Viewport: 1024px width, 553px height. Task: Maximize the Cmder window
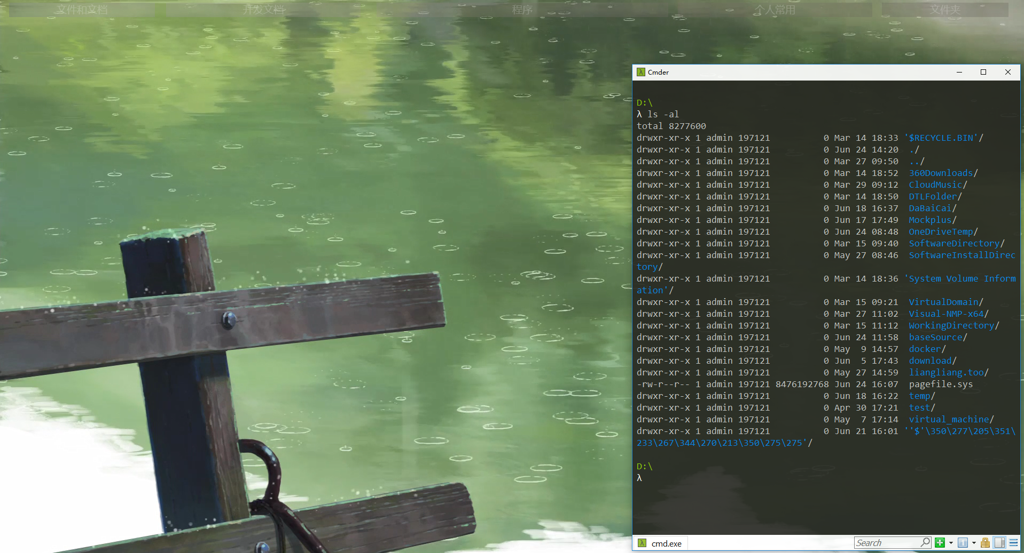984,72
